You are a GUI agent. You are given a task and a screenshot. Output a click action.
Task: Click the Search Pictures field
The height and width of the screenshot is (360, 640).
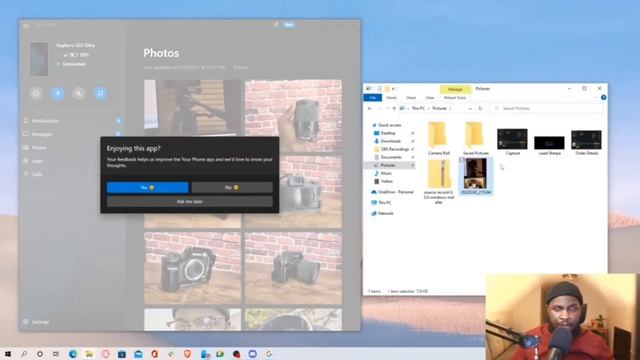[x=547, y=109]
